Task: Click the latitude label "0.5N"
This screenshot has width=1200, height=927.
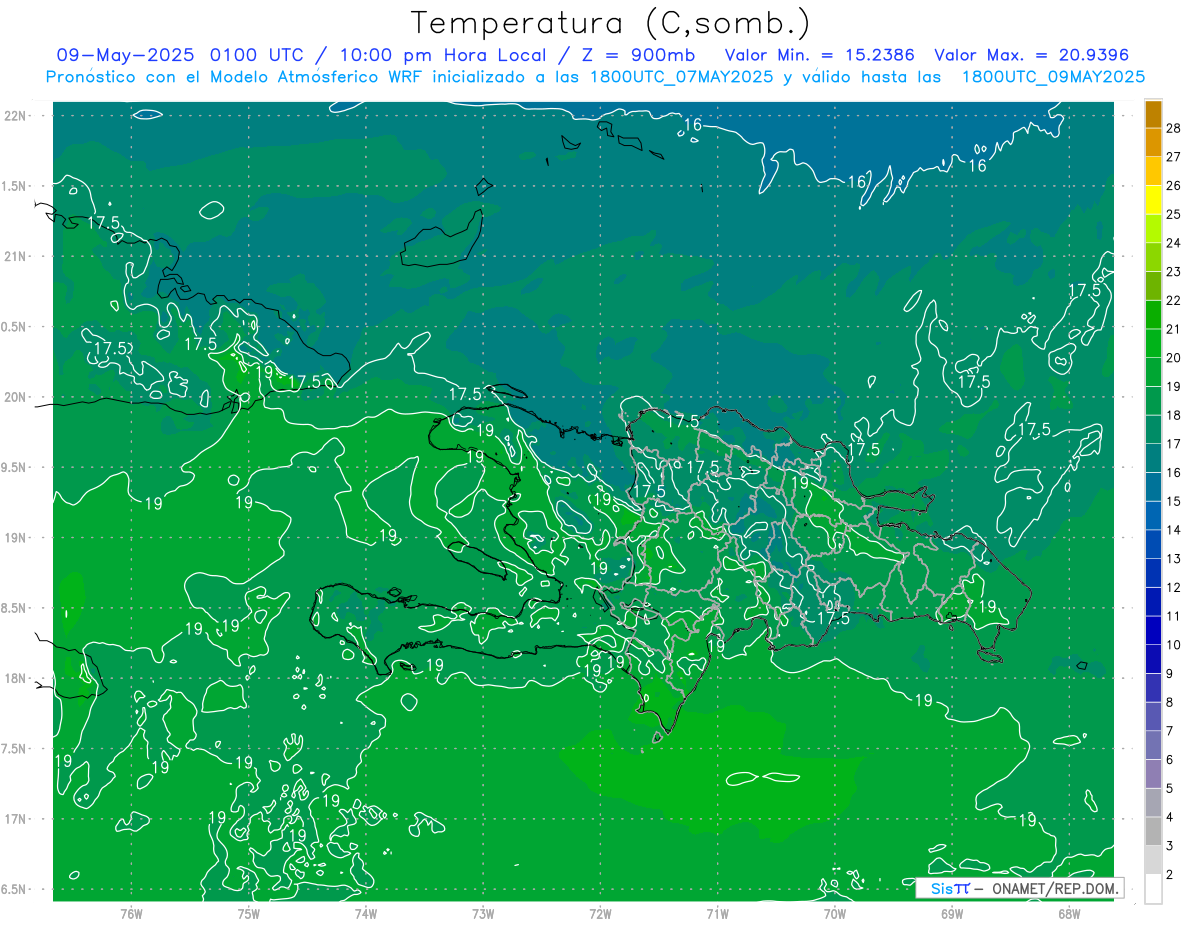Action: [15, 327]
